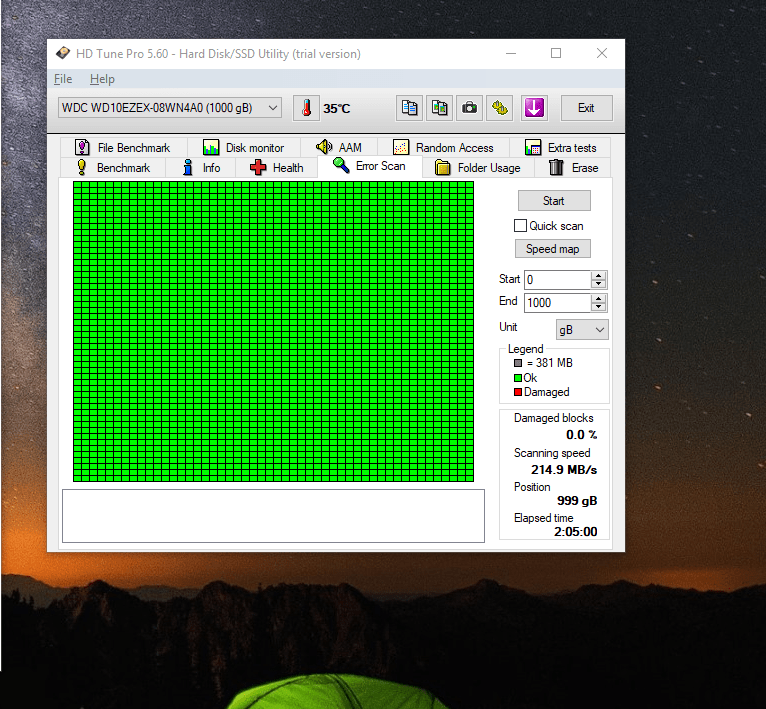Screen dimensions: 766x709
Task: Open the Info tab
Action: (x=201, y=168)
